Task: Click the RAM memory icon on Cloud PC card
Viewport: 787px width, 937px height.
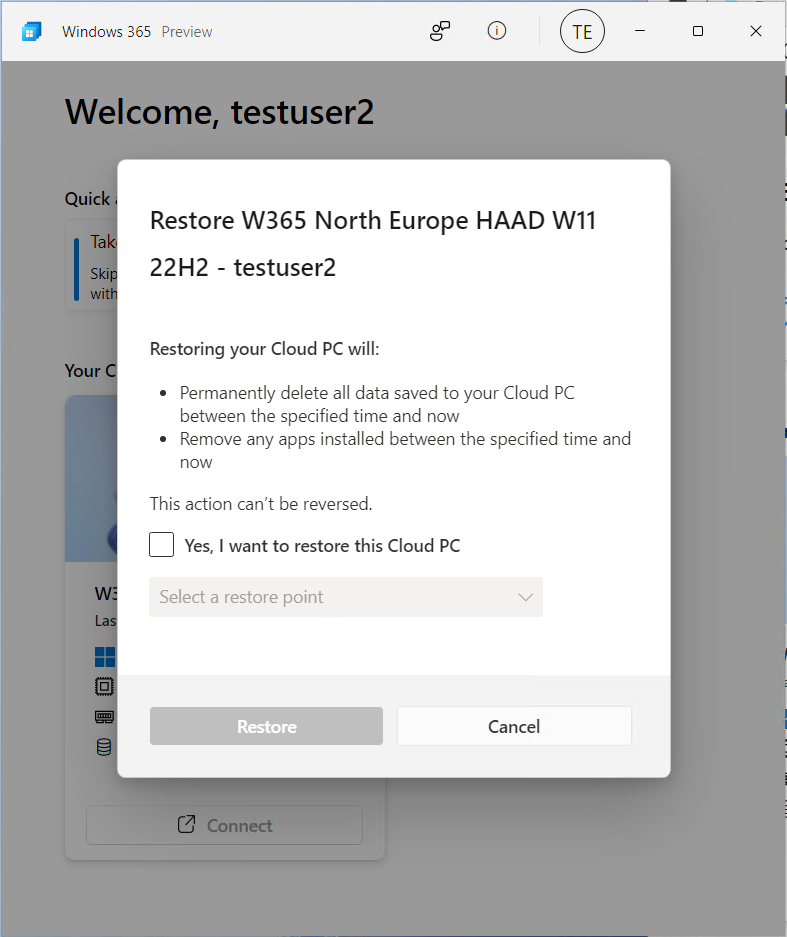Action: click(x=104, y=716)
